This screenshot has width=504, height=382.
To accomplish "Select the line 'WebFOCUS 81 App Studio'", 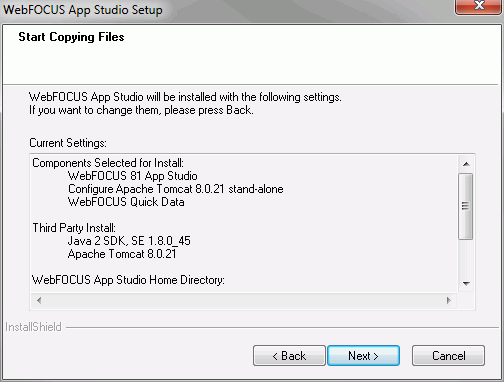I will [x=132, y=176].
